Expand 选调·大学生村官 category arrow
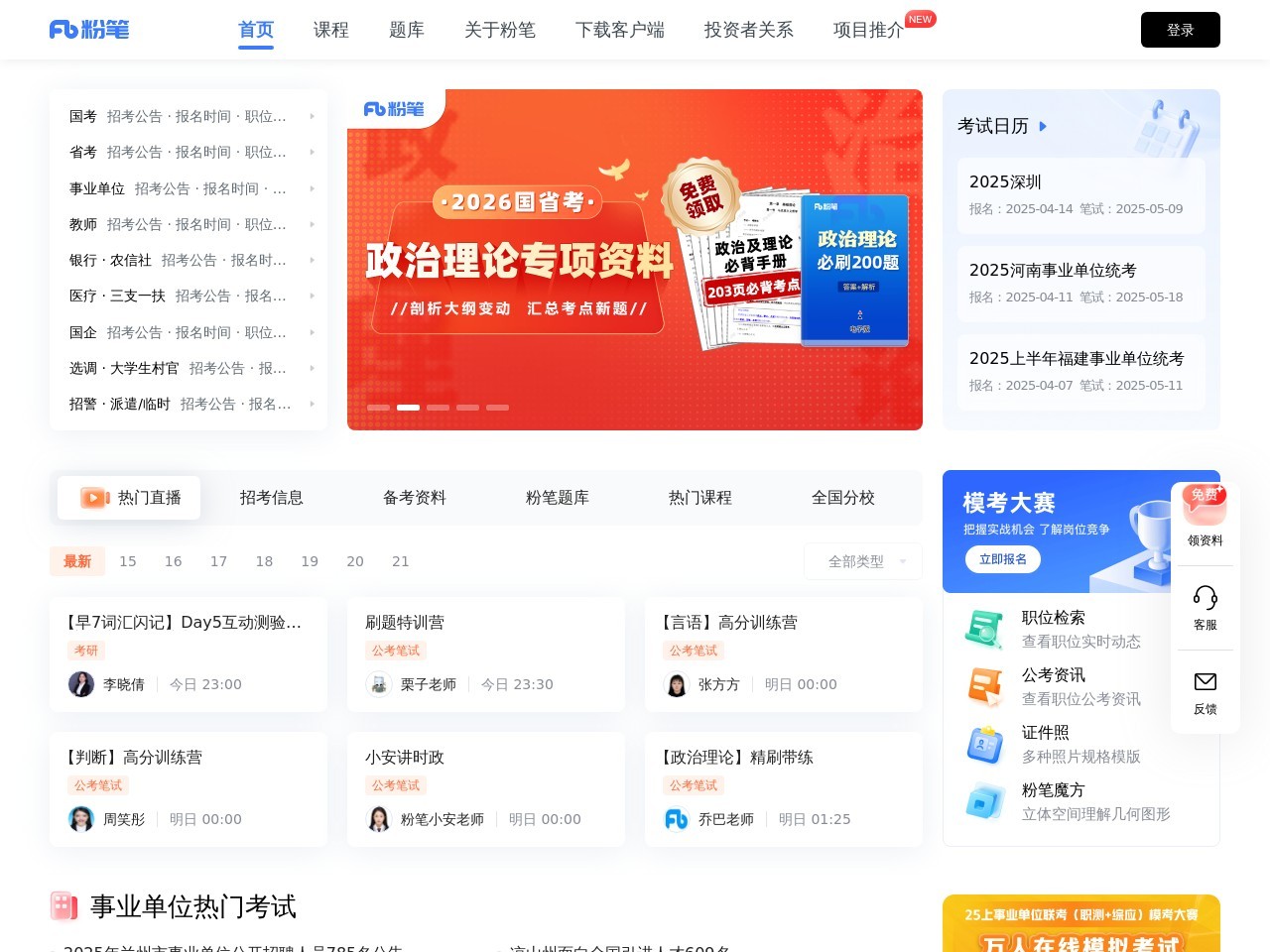This screenshot has width=1270, height=952. tap(312, 368)
